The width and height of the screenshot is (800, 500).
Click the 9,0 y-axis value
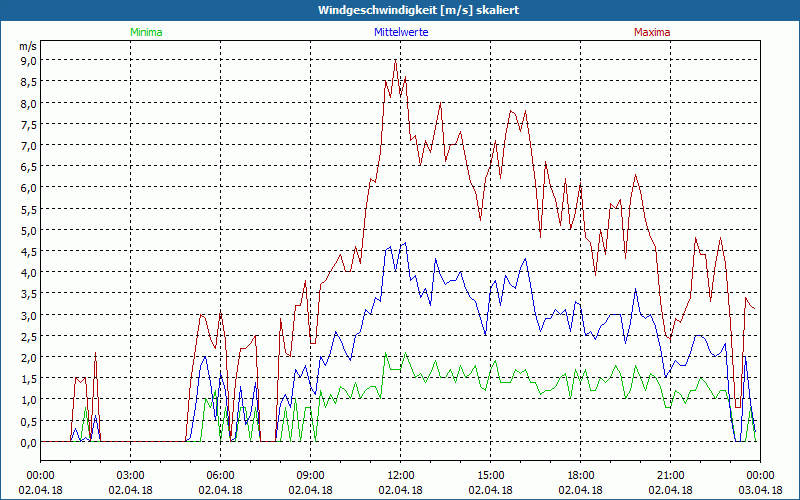click(28, 61)
